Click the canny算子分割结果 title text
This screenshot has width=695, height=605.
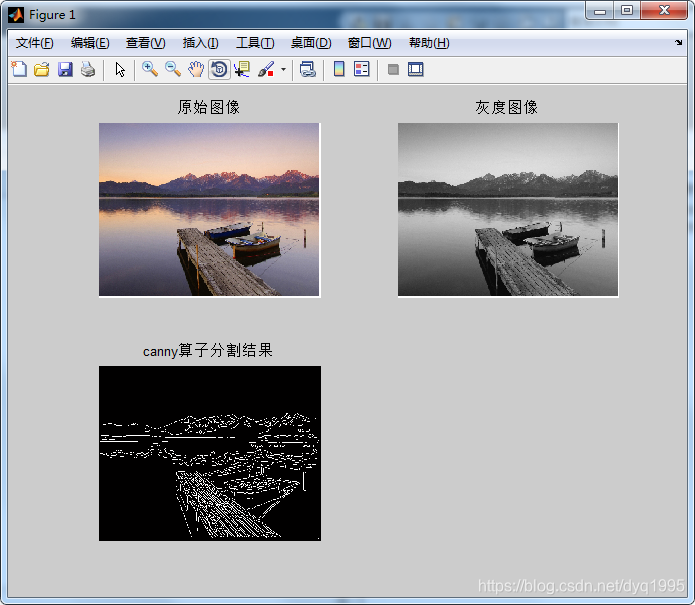point(207,351)
